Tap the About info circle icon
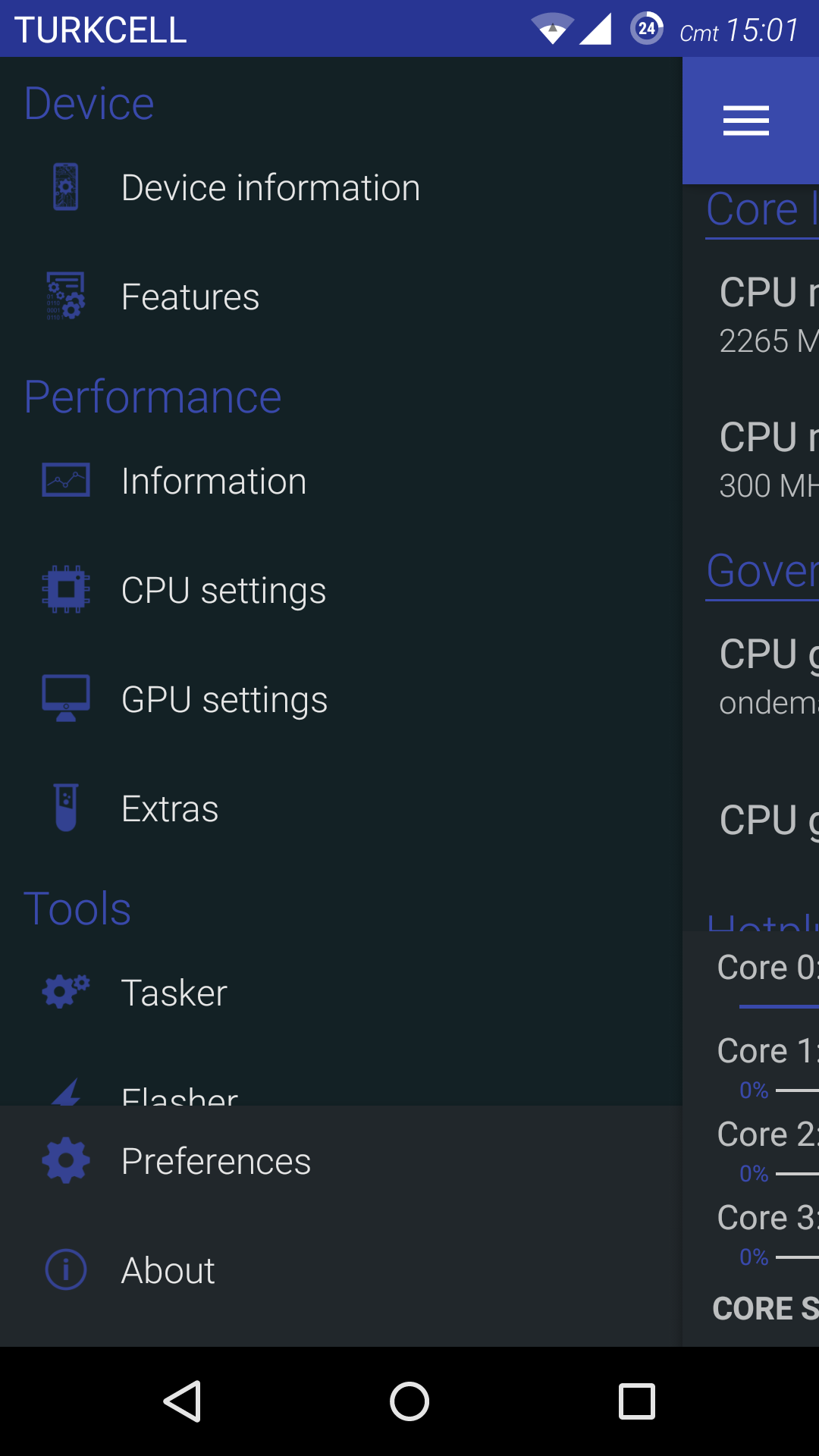The height and width of the screenshot is (1456, 819). 66,1269
